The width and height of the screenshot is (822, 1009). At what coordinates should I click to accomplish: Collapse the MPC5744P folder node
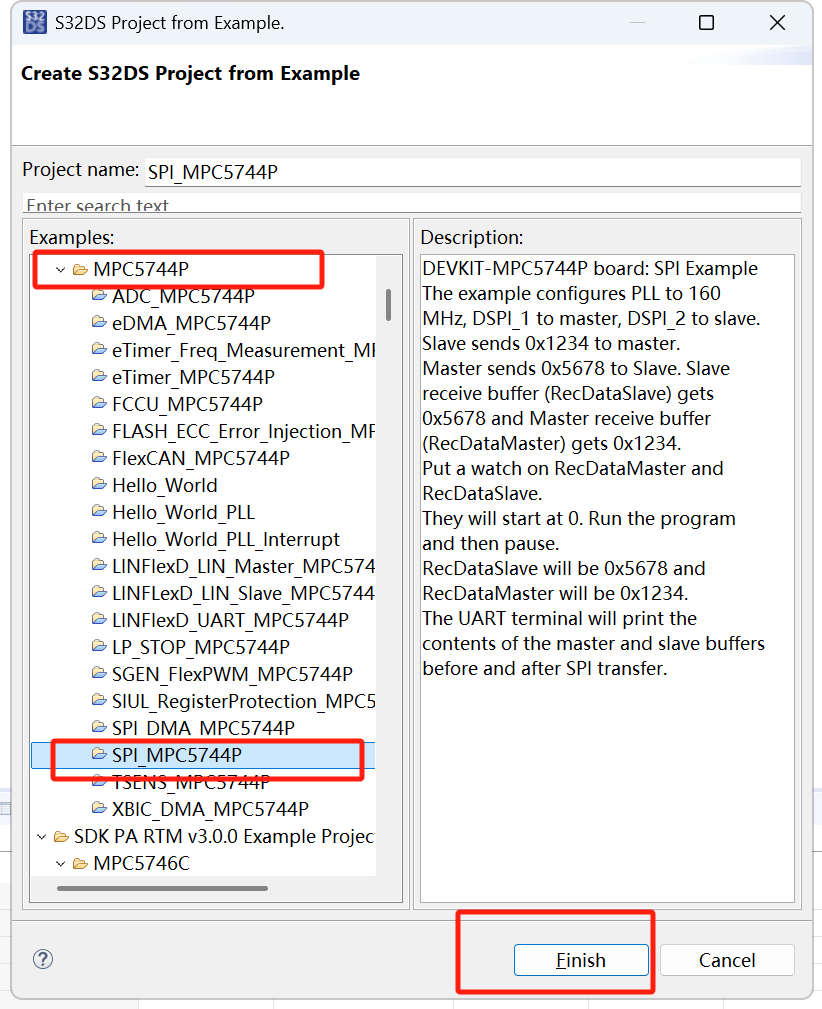(61, 270)
